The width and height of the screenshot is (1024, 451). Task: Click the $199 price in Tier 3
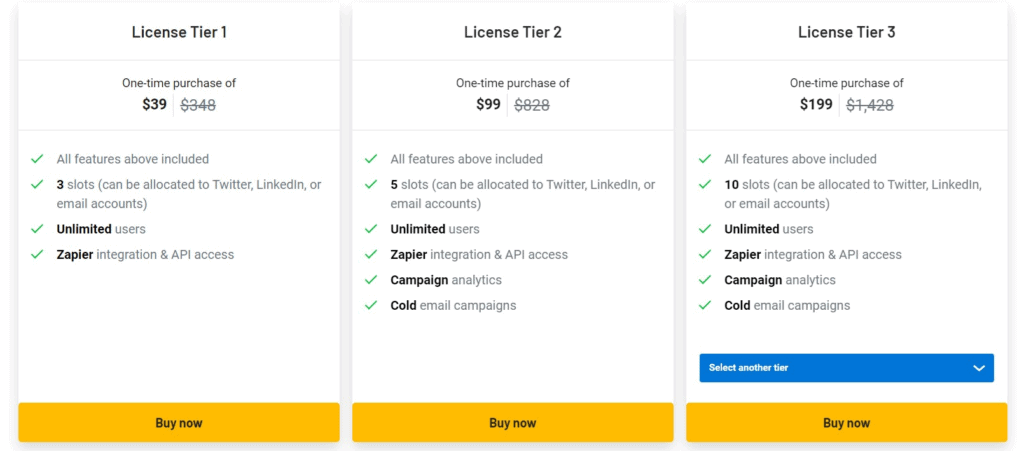click(816, 104)
